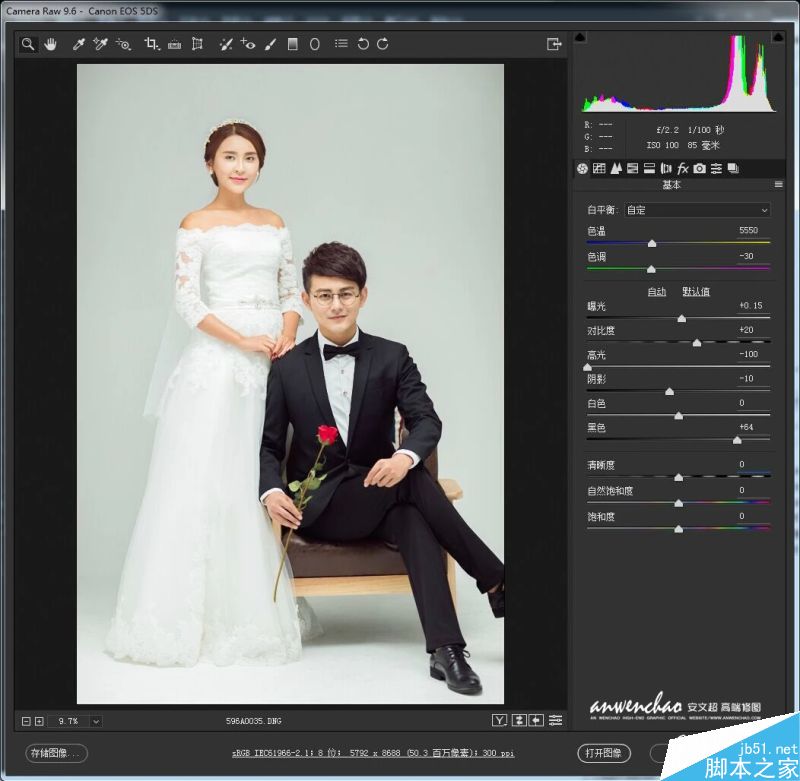
Task: Click the highlights slider handle
Action: (x=587, y=367)
